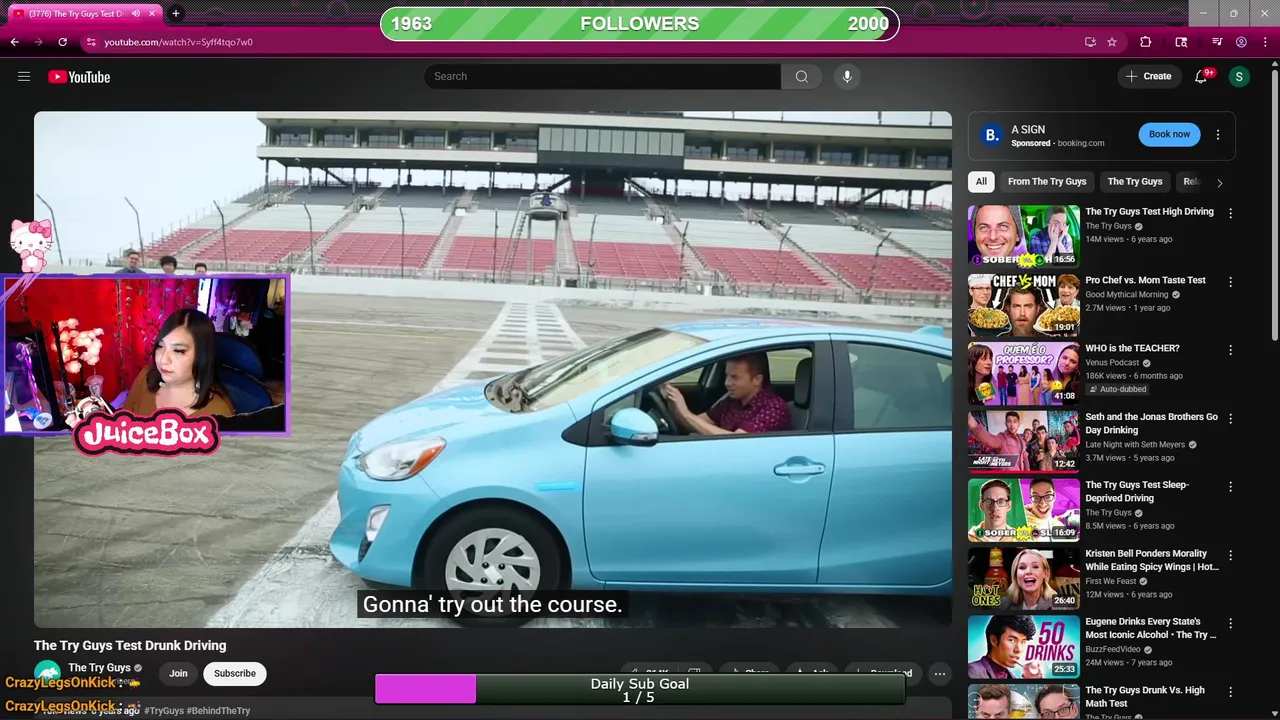Expand more filter chips with right chevron
Viewport: 1280px width, 720px height.
(1219, 183)
